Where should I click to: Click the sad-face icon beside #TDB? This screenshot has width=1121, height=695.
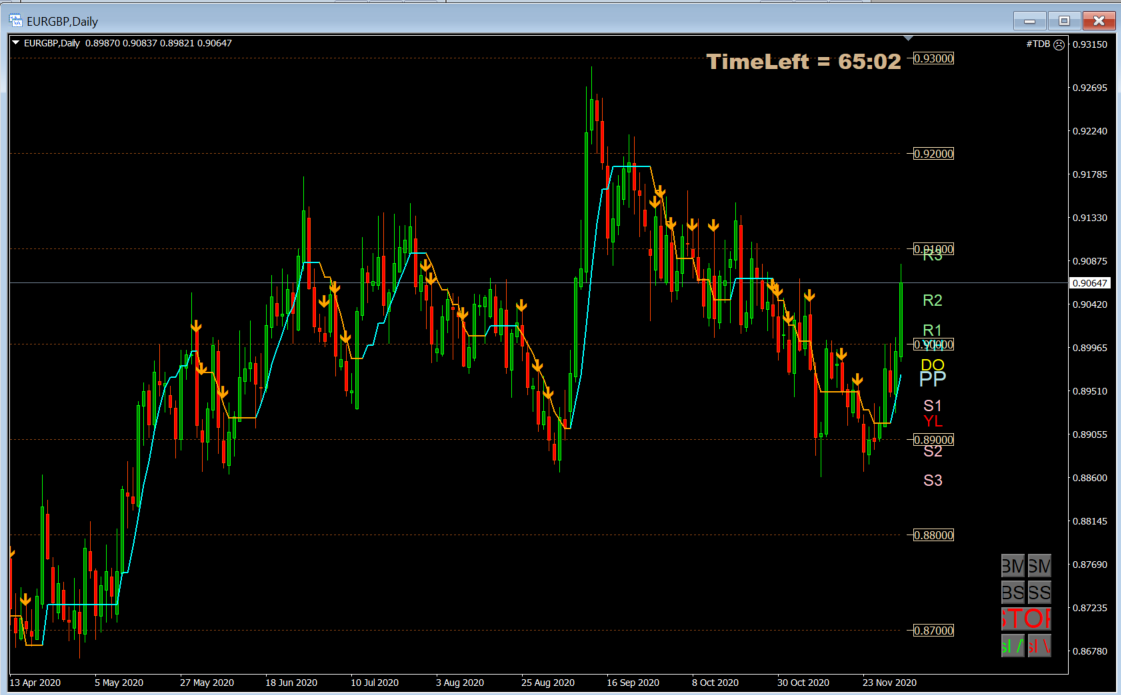[1059, 44]
